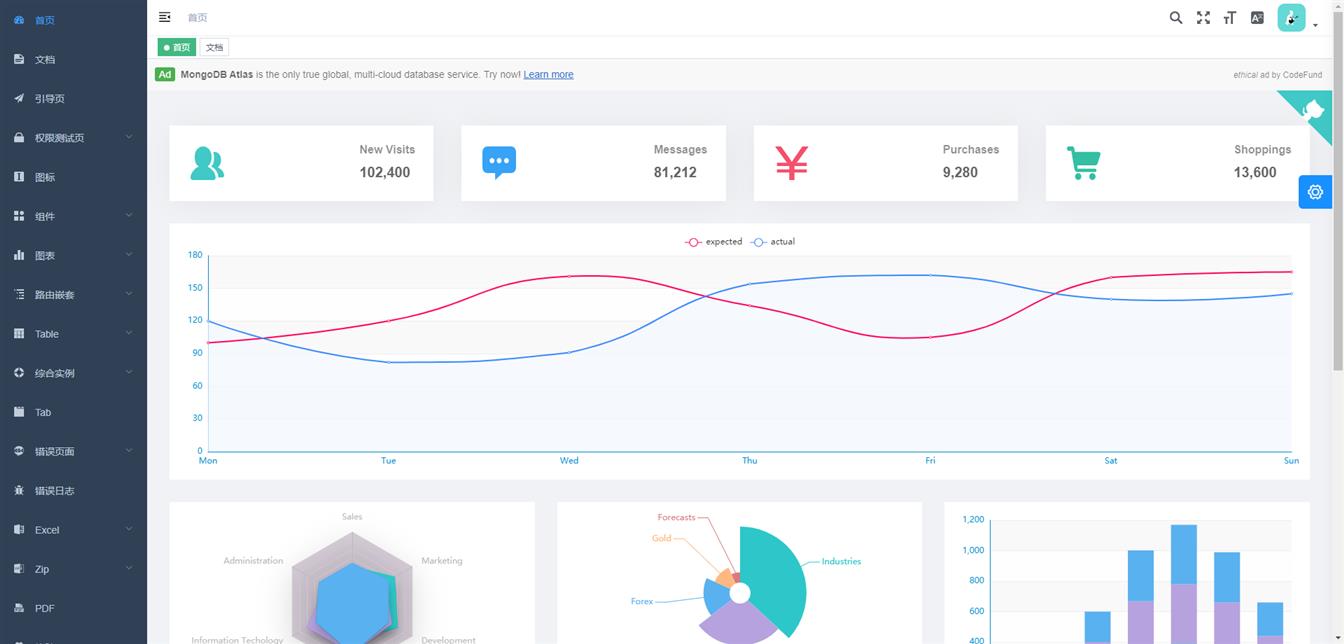Click the Forecasts label on pie chart
1344x644 pixels.
coord(676,518)
